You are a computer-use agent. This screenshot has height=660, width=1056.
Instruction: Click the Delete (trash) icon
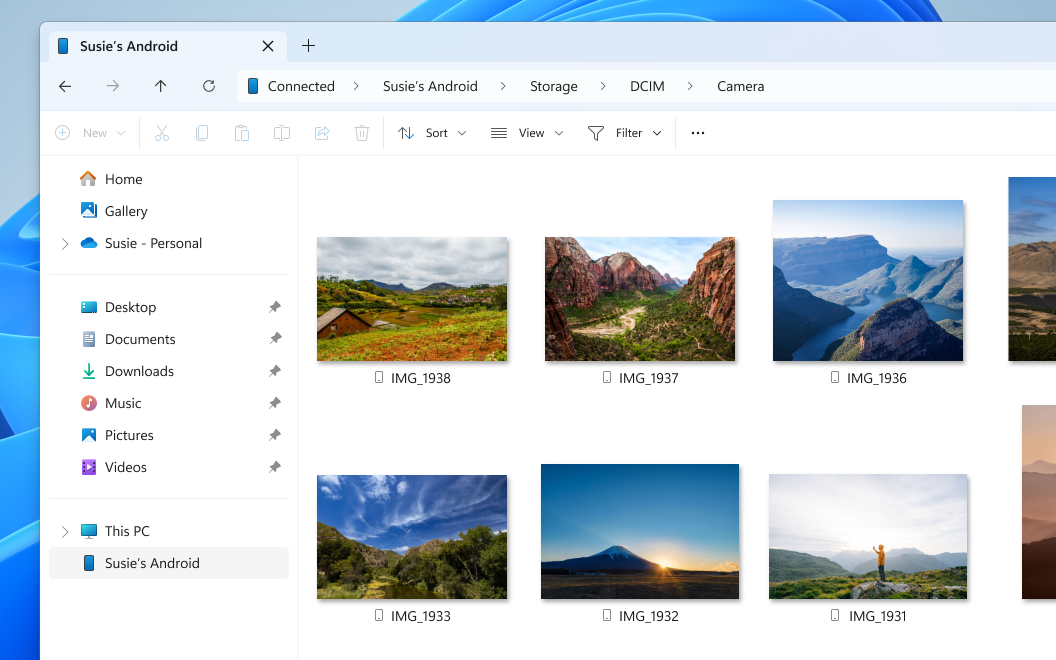click(361, 132)
